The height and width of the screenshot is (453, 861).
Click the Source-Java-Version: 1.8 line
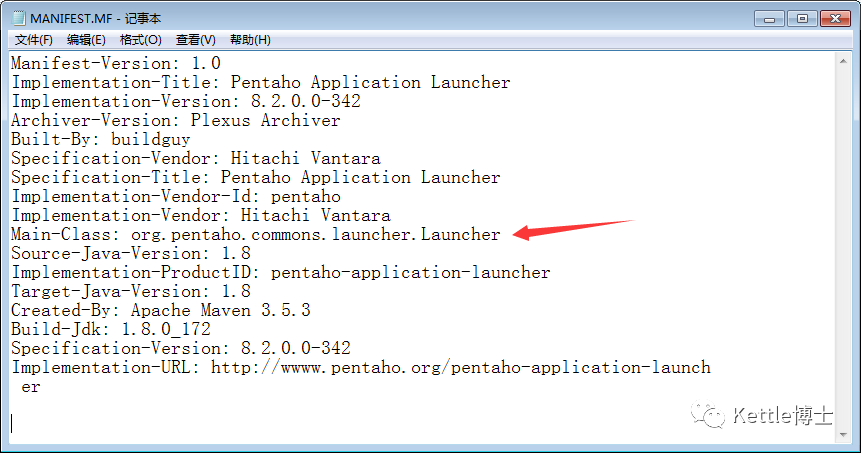(131, 254)
